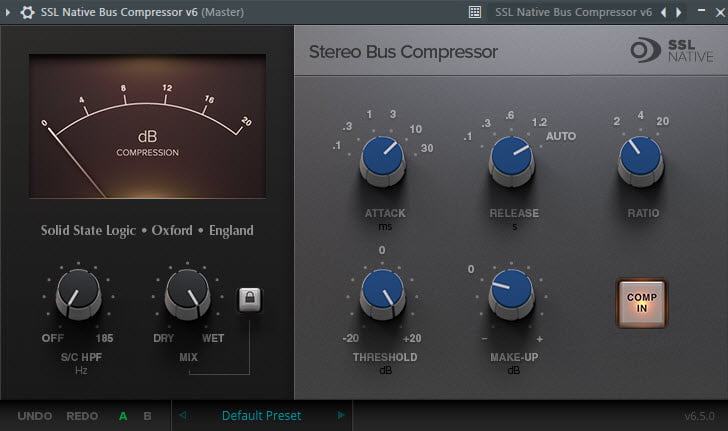Select previous preset with left title arrow
Image resolution: width=728 pixels, height=431 pixels.
pyautogui.click(x=664, y=12)
